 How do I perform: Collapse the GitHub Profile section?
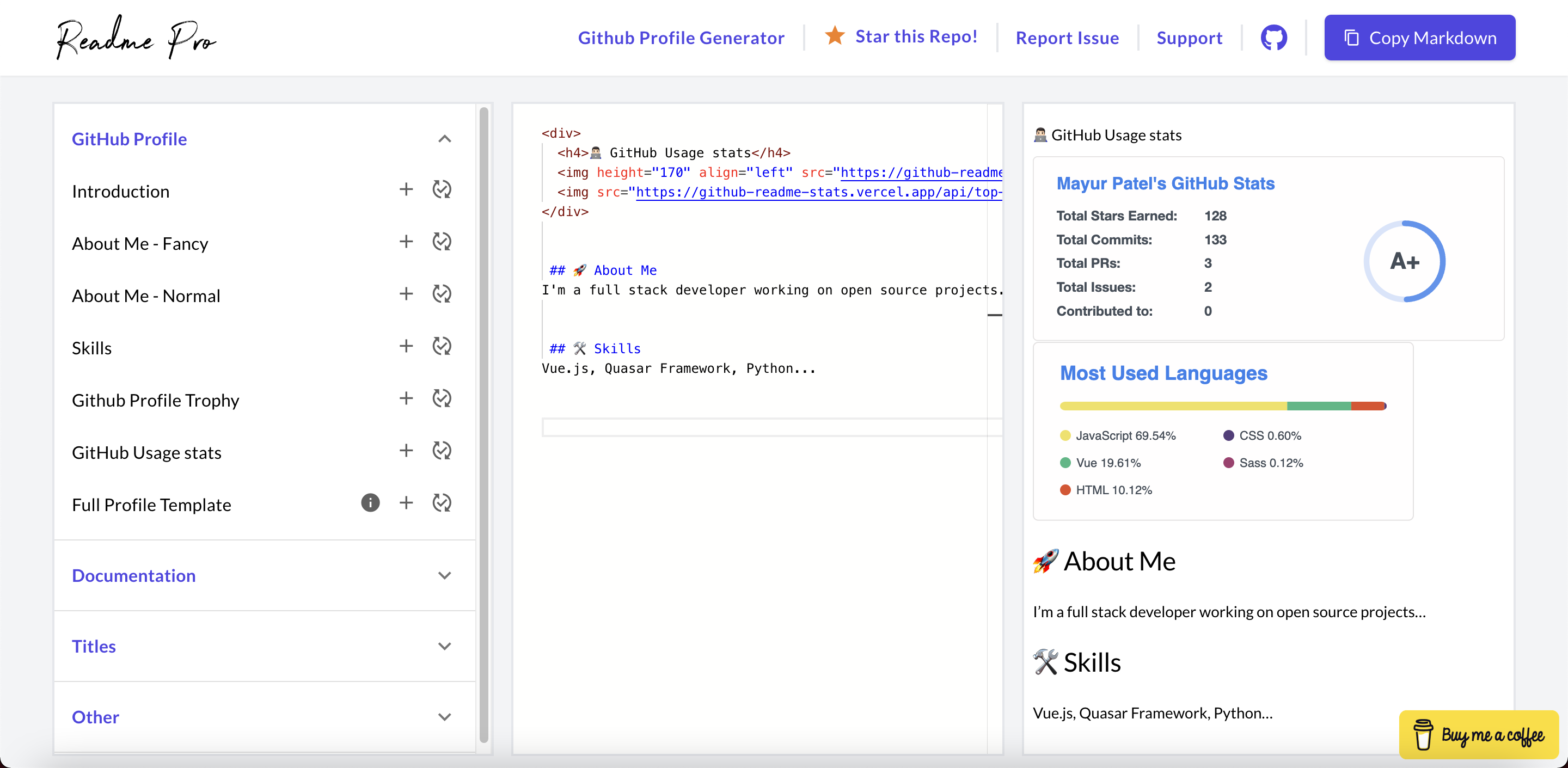tap(445, 139)
